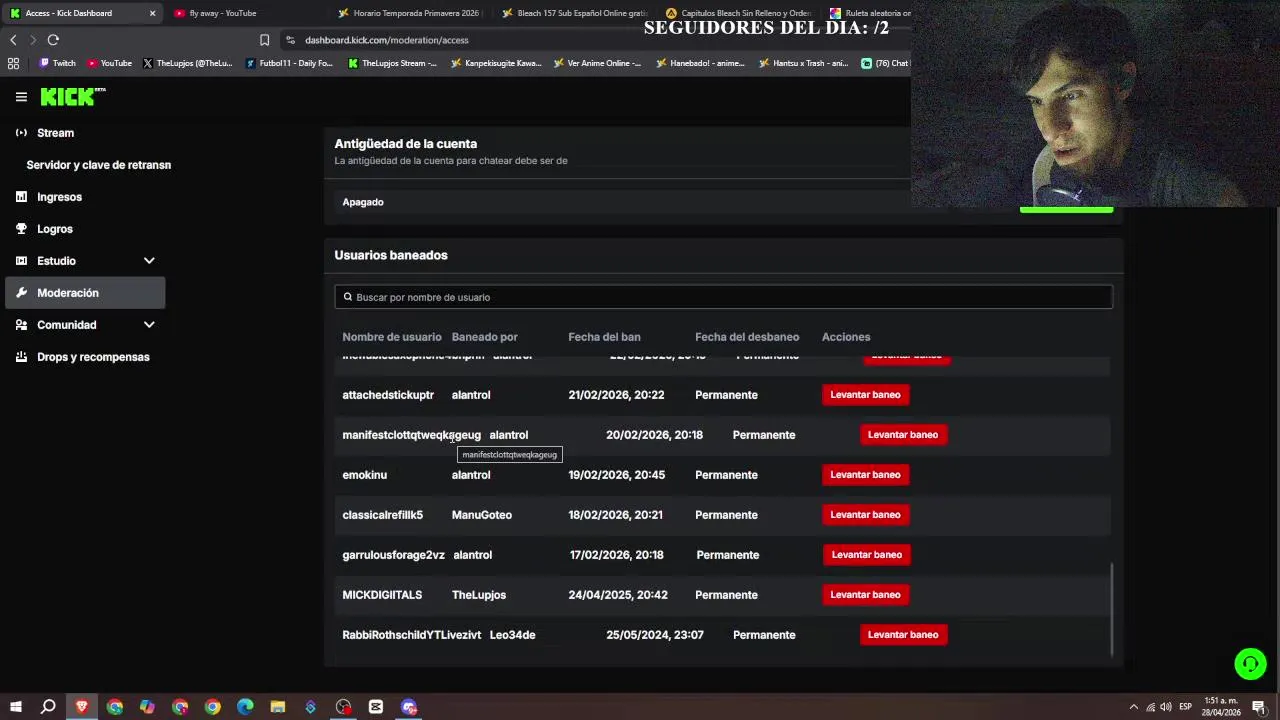Click the Ingresos chart icon
Viewport: 1280px width, 720px height.
point(21,197)
